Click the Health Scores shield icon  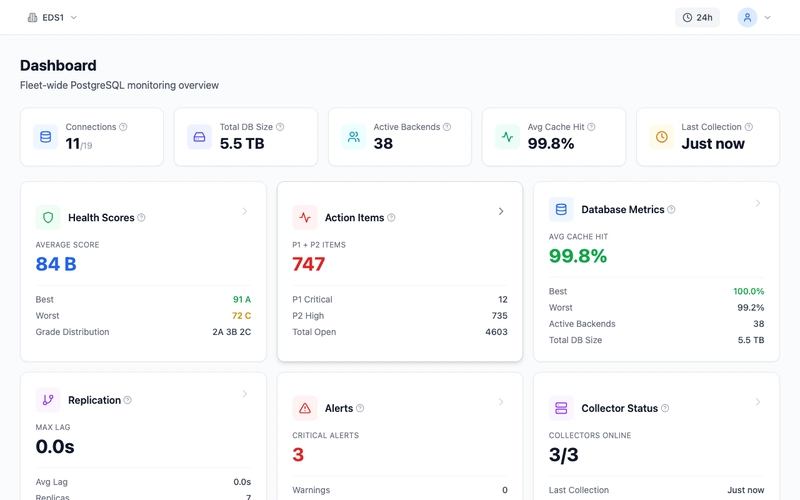(48, 217)
